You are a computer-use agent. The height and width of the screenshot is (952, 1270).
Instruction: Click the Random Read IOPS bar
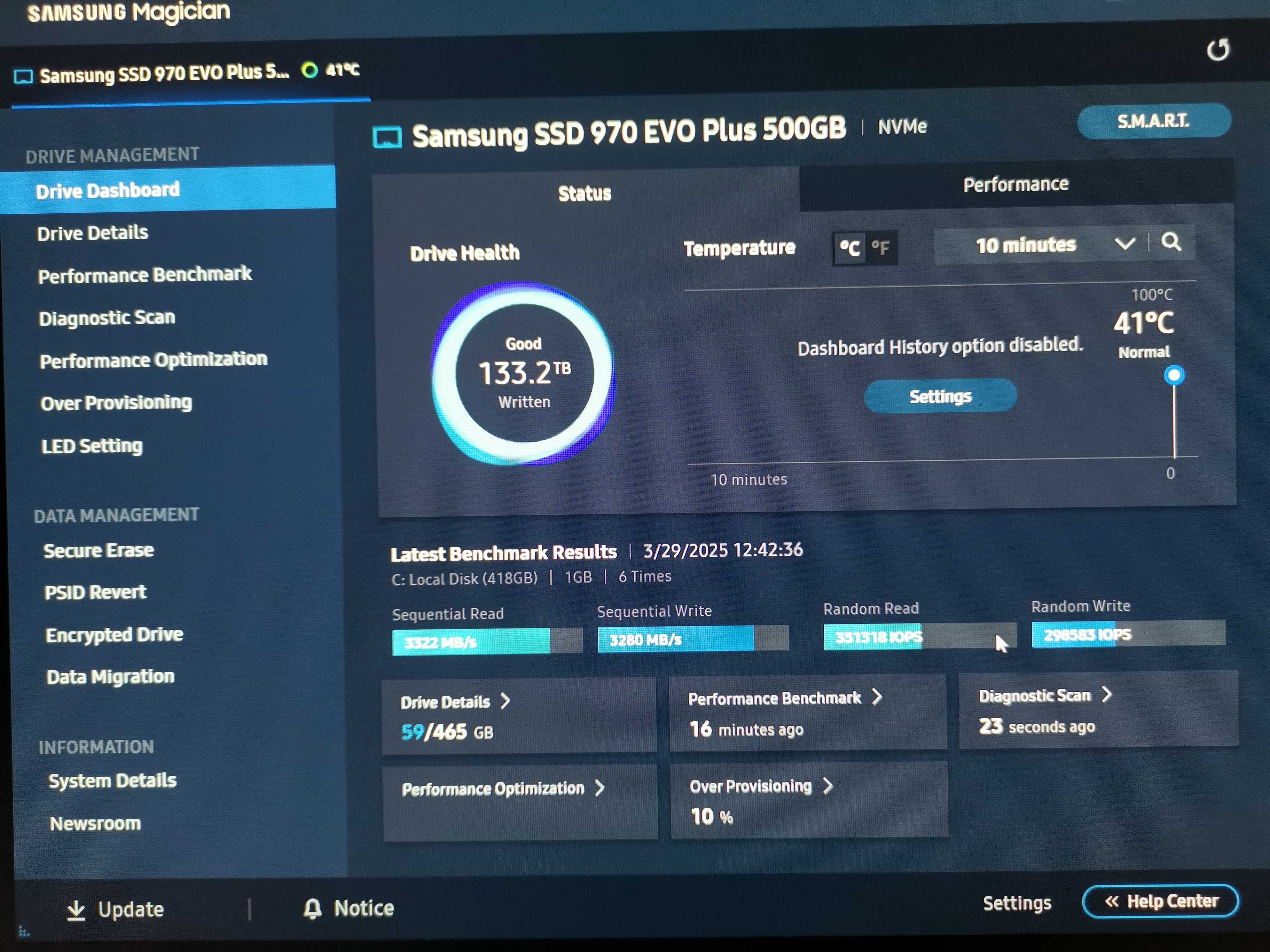click(x=920, y=636)
